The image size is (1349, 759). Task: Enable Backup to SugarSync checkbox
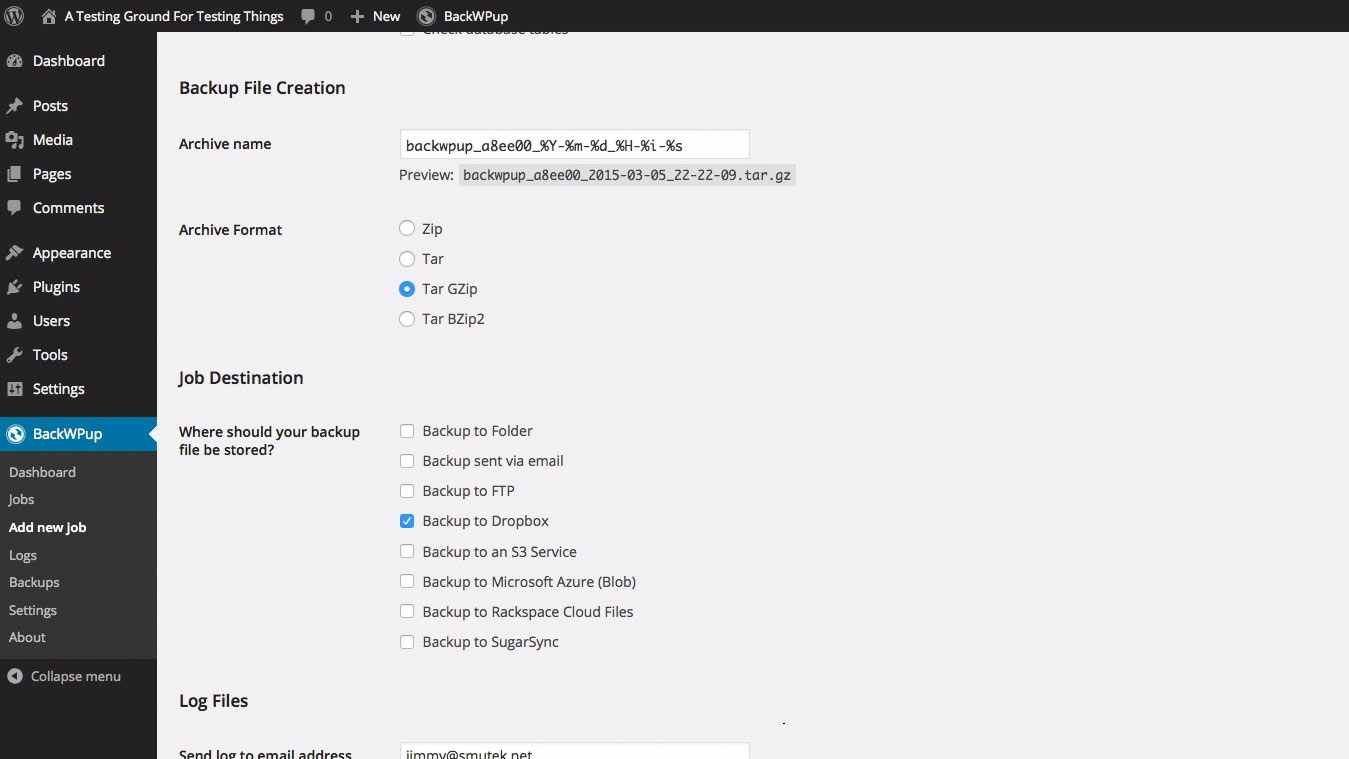point(407,642)
